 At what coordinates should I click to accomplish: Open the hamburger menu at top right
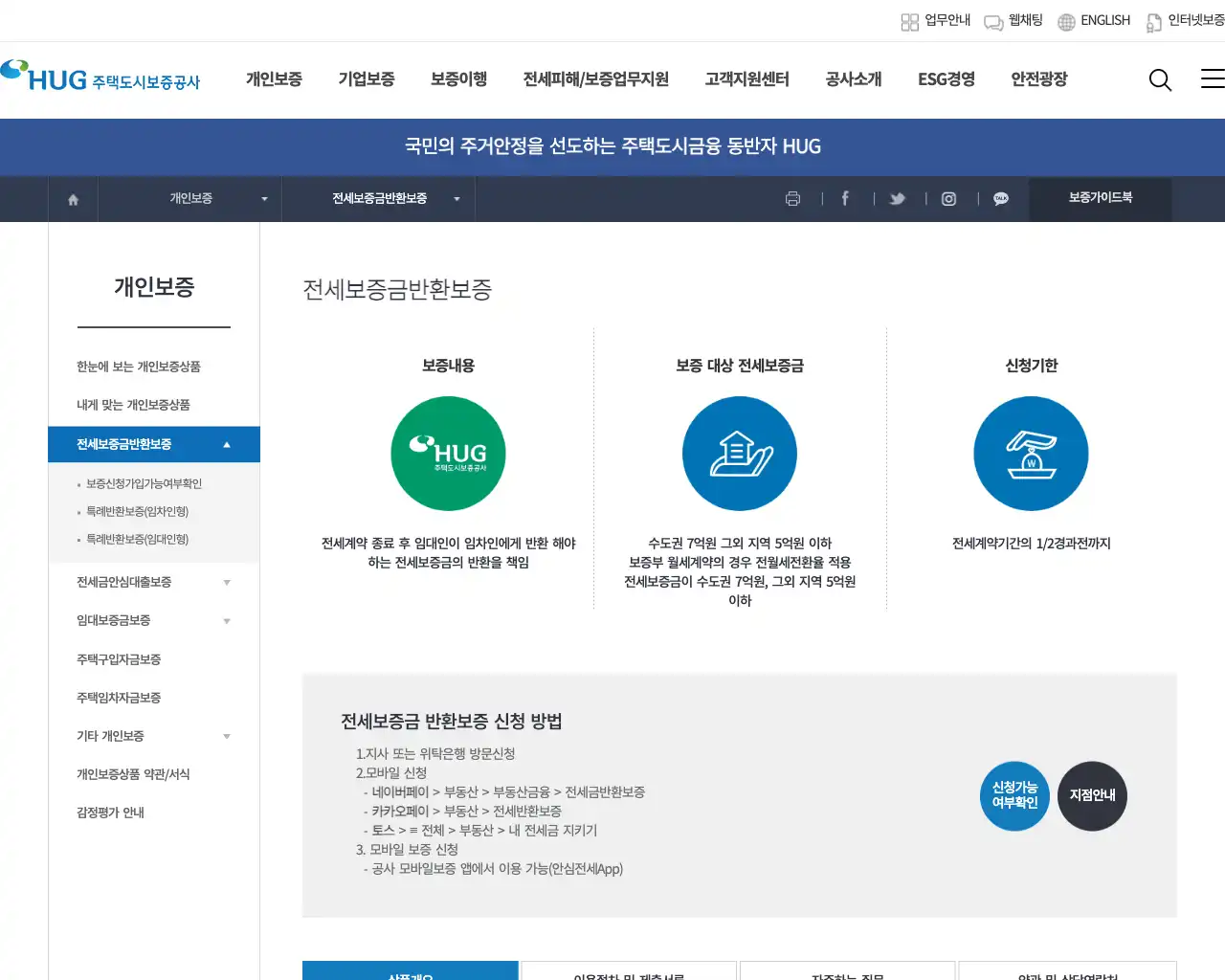(x=1211, y=80)
